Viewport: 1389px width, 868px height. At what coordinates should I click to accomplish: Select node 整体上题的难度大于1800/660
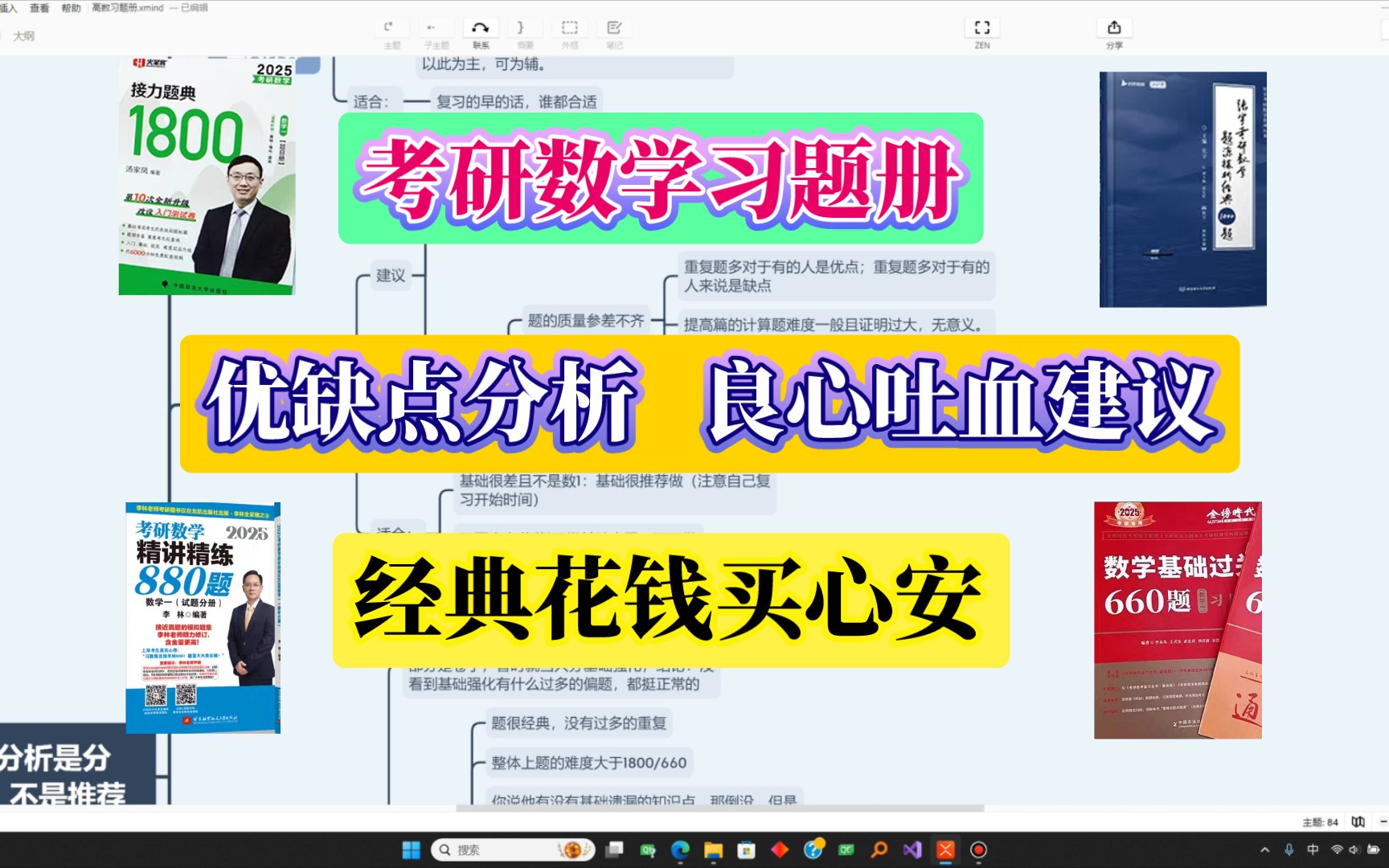click(589, 763)
